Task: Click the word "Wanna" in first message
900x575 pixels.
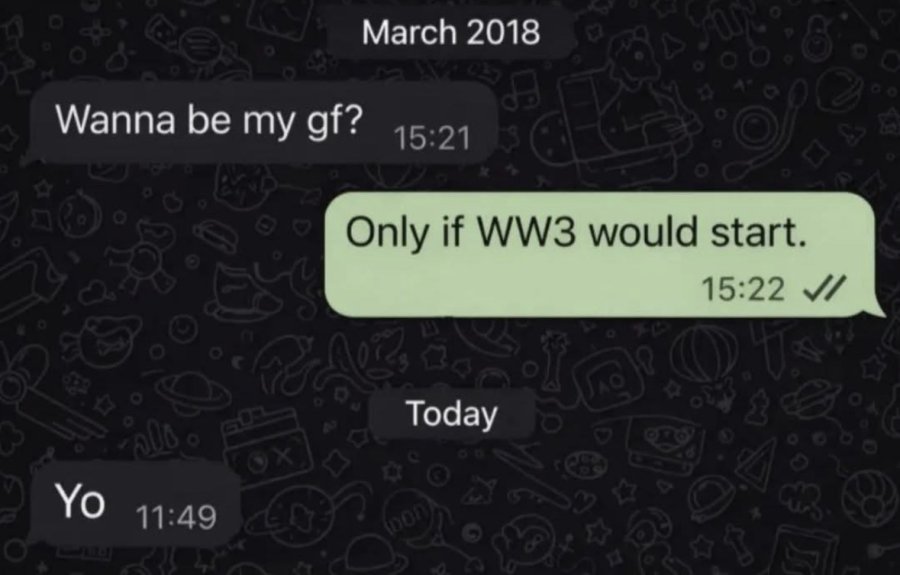Action: [115, 119]
